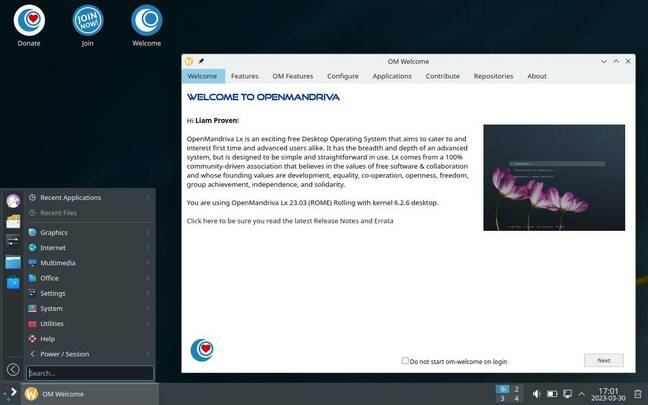Switch to the Features tab
This screenshot has height=405, width=648.
[x=245, y=76]
